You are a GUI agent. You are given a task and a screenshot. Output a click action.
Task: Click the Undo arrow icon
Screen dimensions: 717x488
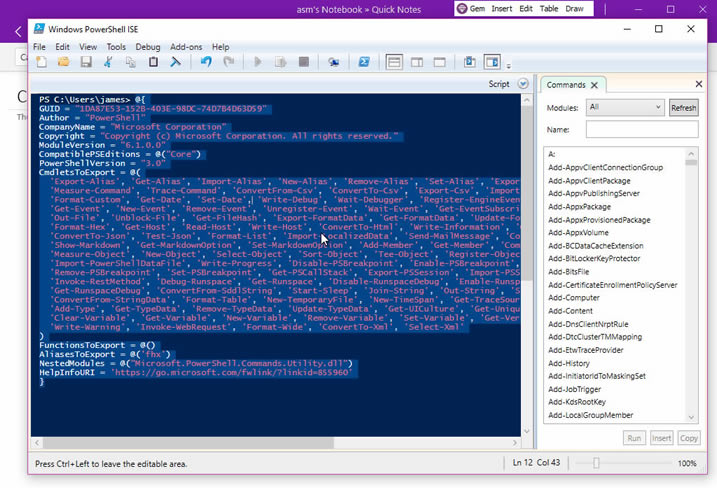[206, 62]
